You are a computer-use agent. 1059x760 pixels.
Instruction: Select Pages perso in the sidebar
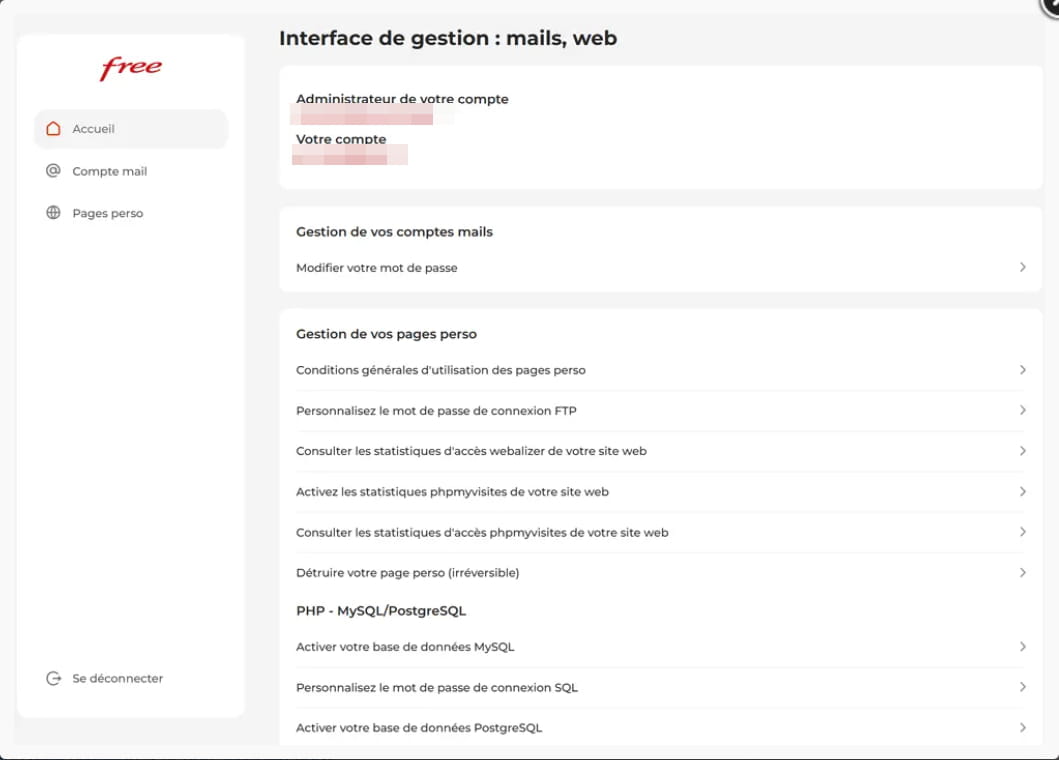click(x=107, y=213)
